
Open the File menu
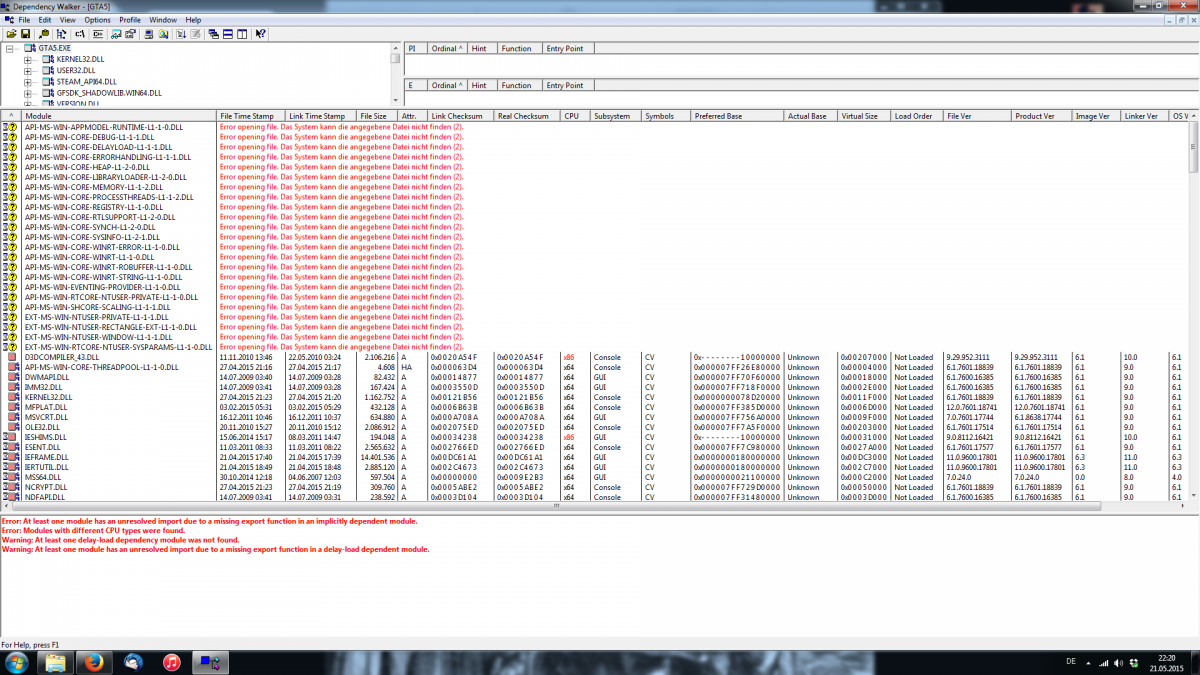24,20
